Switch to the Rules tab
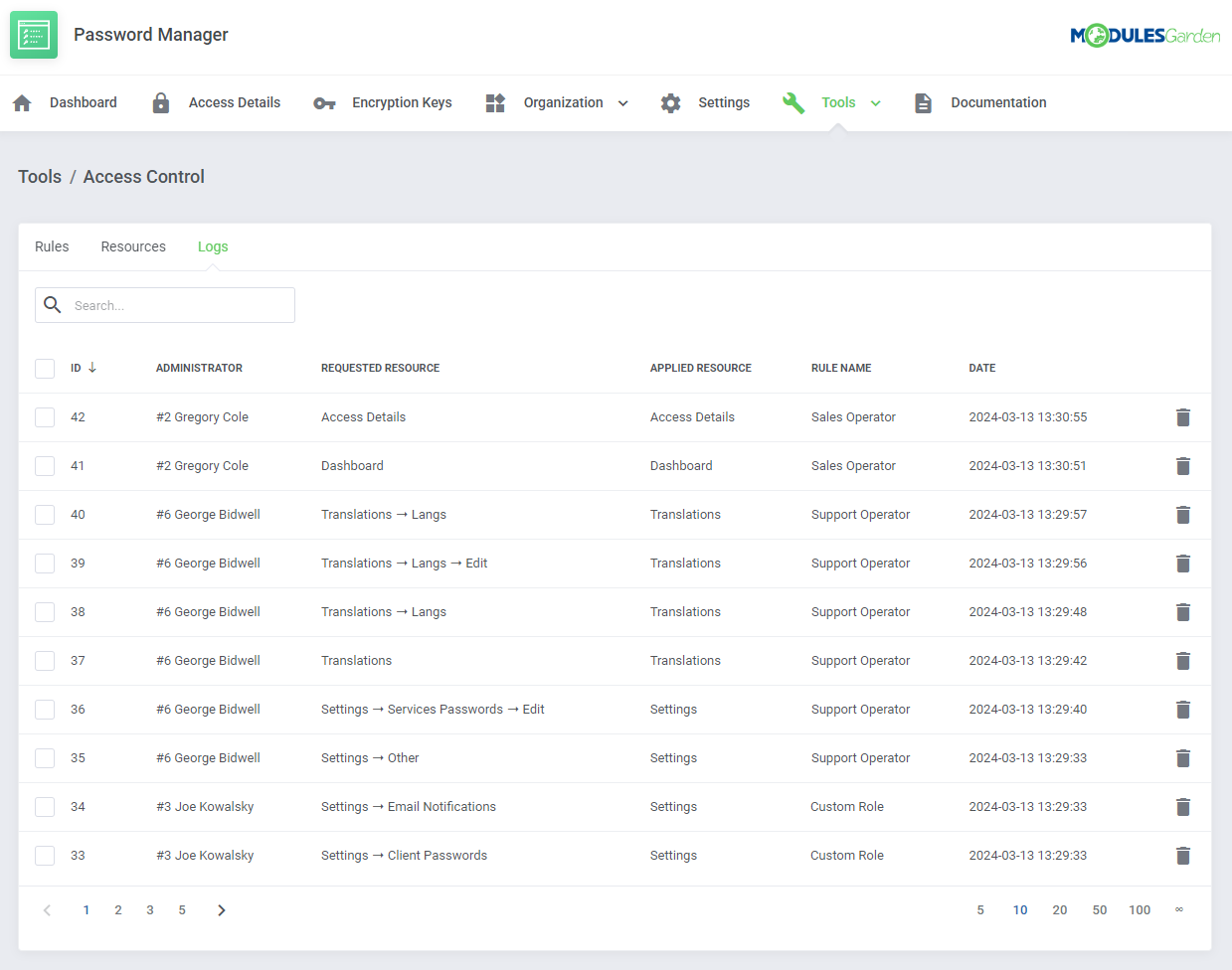 coord(52,247)
